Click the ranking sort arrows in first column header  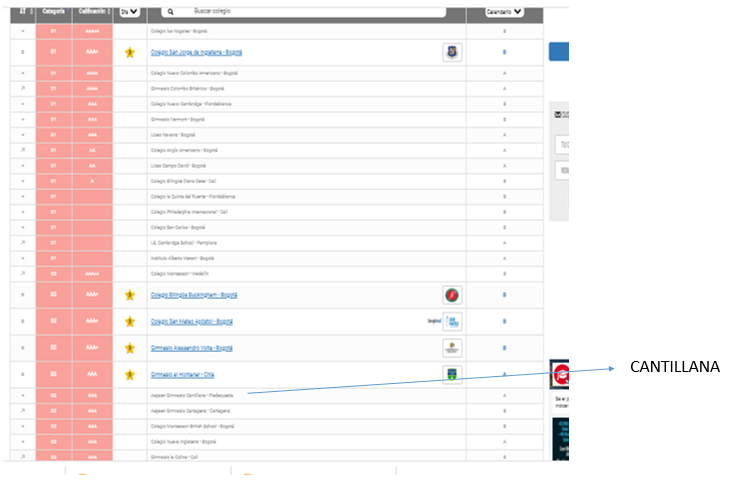[x=22, y=12]
